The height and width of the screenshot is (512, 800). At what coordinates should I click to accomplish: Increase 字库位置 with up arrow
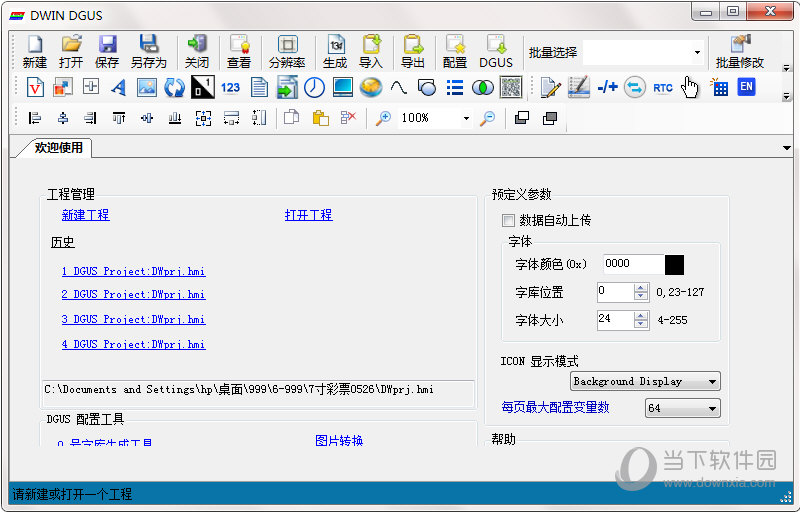[x=641, y=288]
